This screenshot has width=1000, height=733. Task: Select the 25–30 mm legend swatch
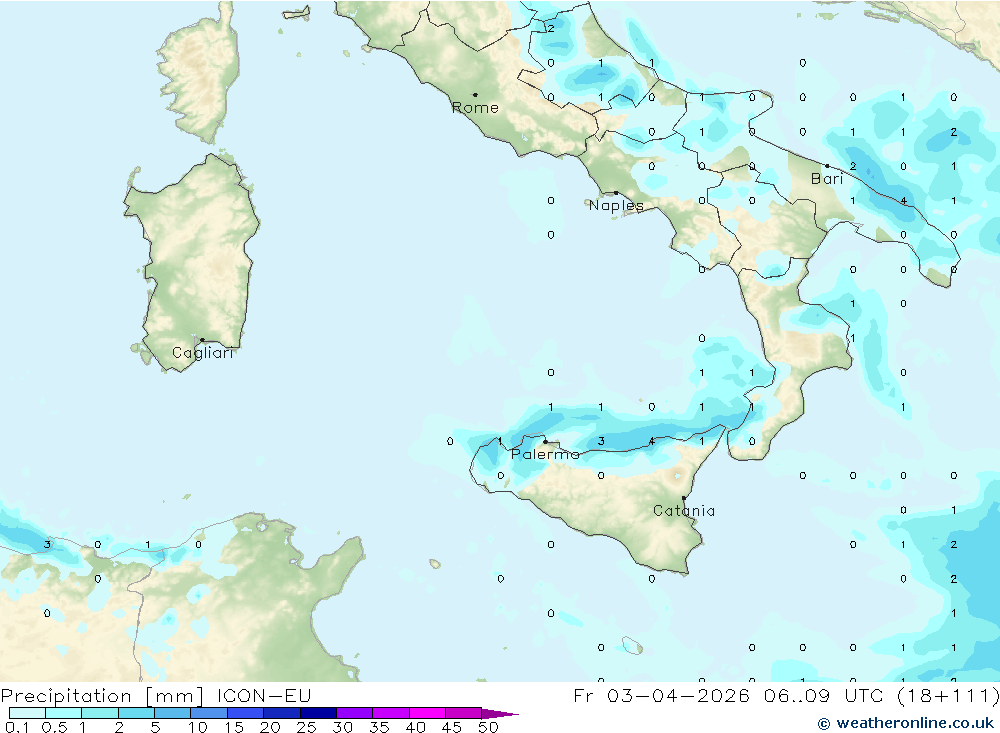[x=318, y=713]
